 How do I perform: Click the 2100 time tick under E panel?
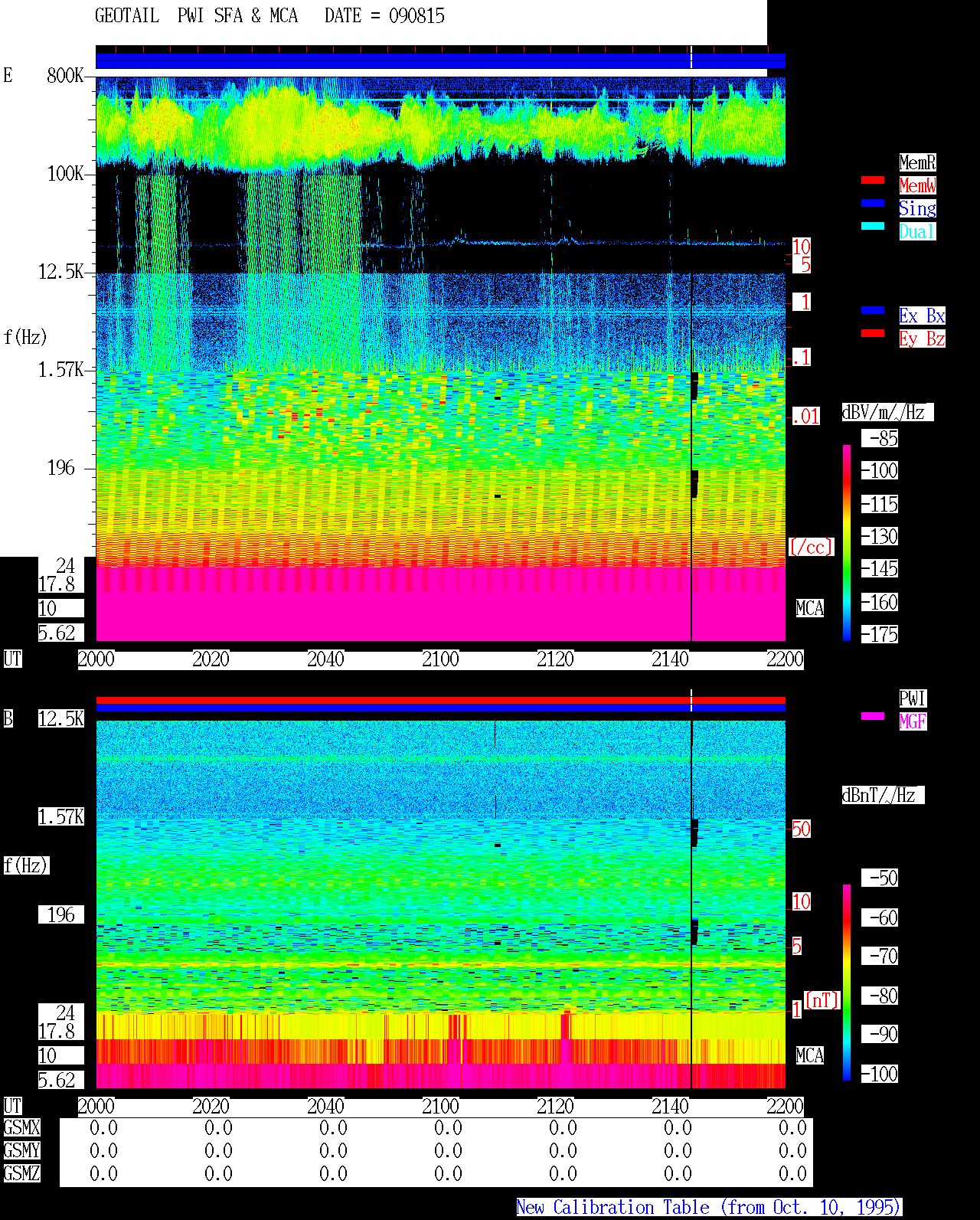pos(440,659)
